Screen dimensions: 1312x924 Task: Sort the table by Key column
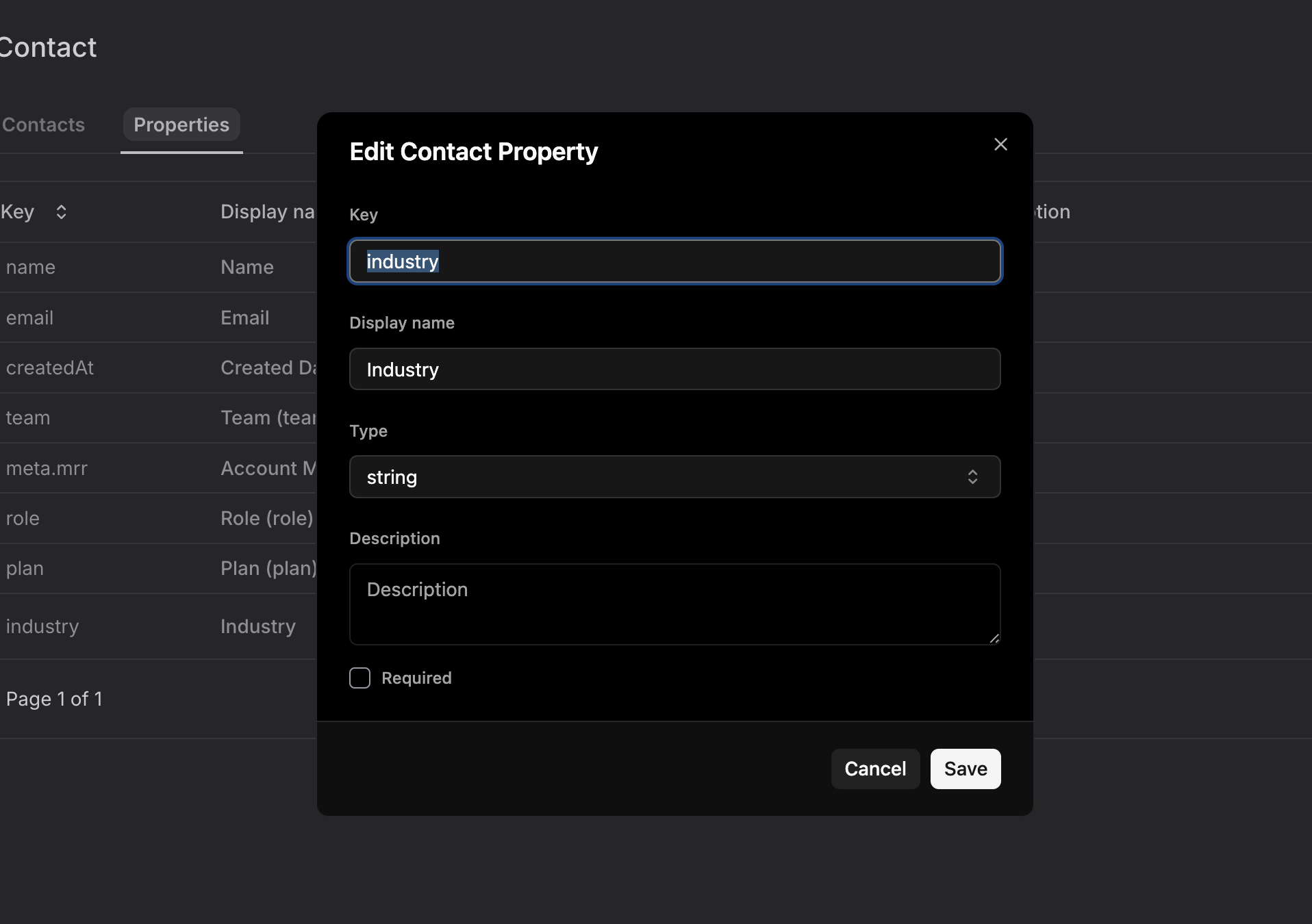[x=61, y=212]
